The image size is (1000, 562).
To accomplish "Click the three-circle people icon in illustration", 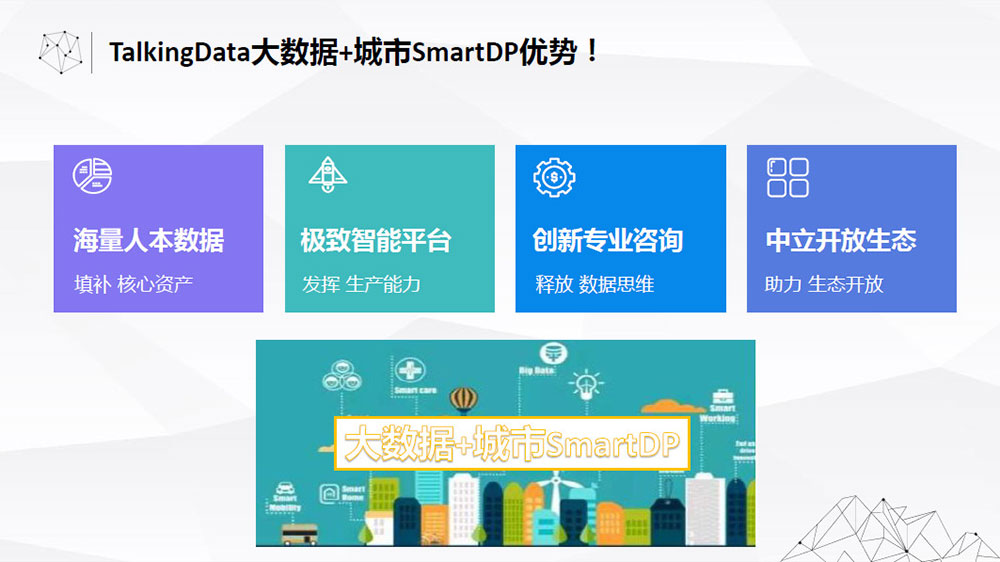I will [x=342, y=376].
